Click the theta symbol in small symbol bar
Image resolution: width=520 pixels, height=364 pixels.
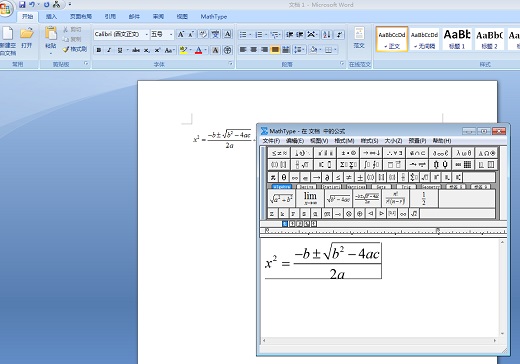click(284, 177)
